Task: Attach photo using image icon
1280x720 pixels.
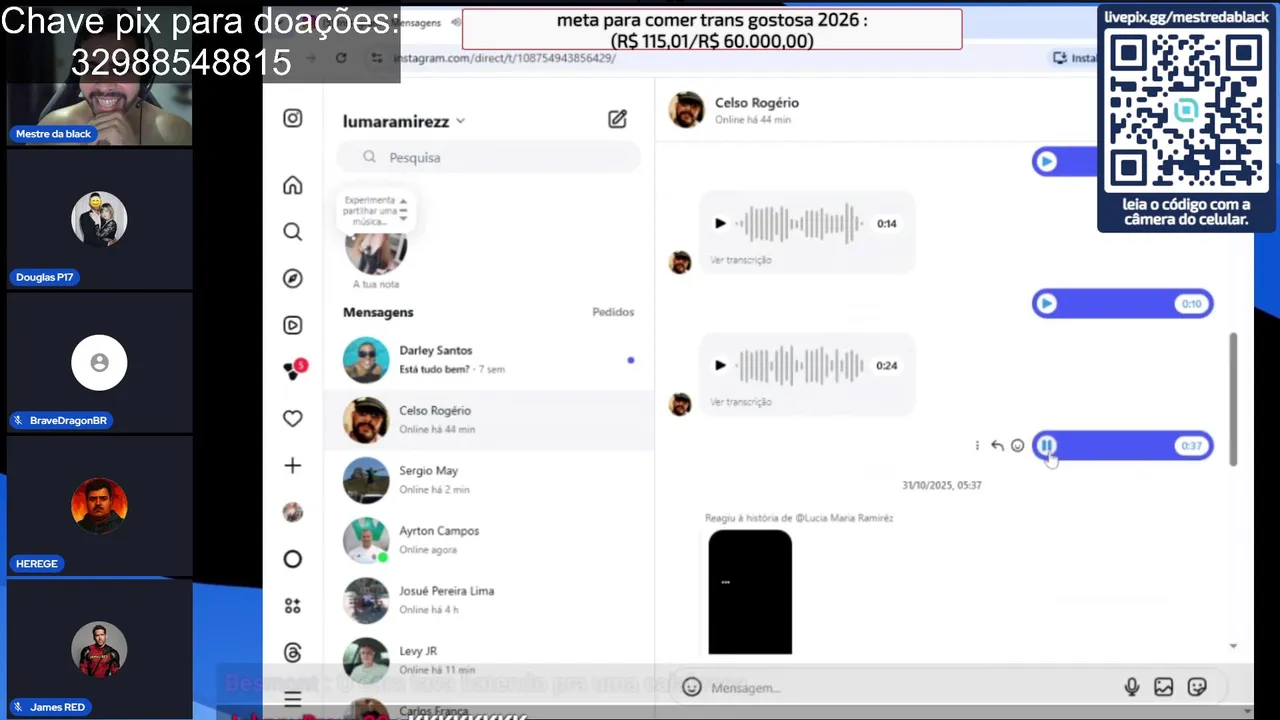Action: click(x=1164, y=687)
